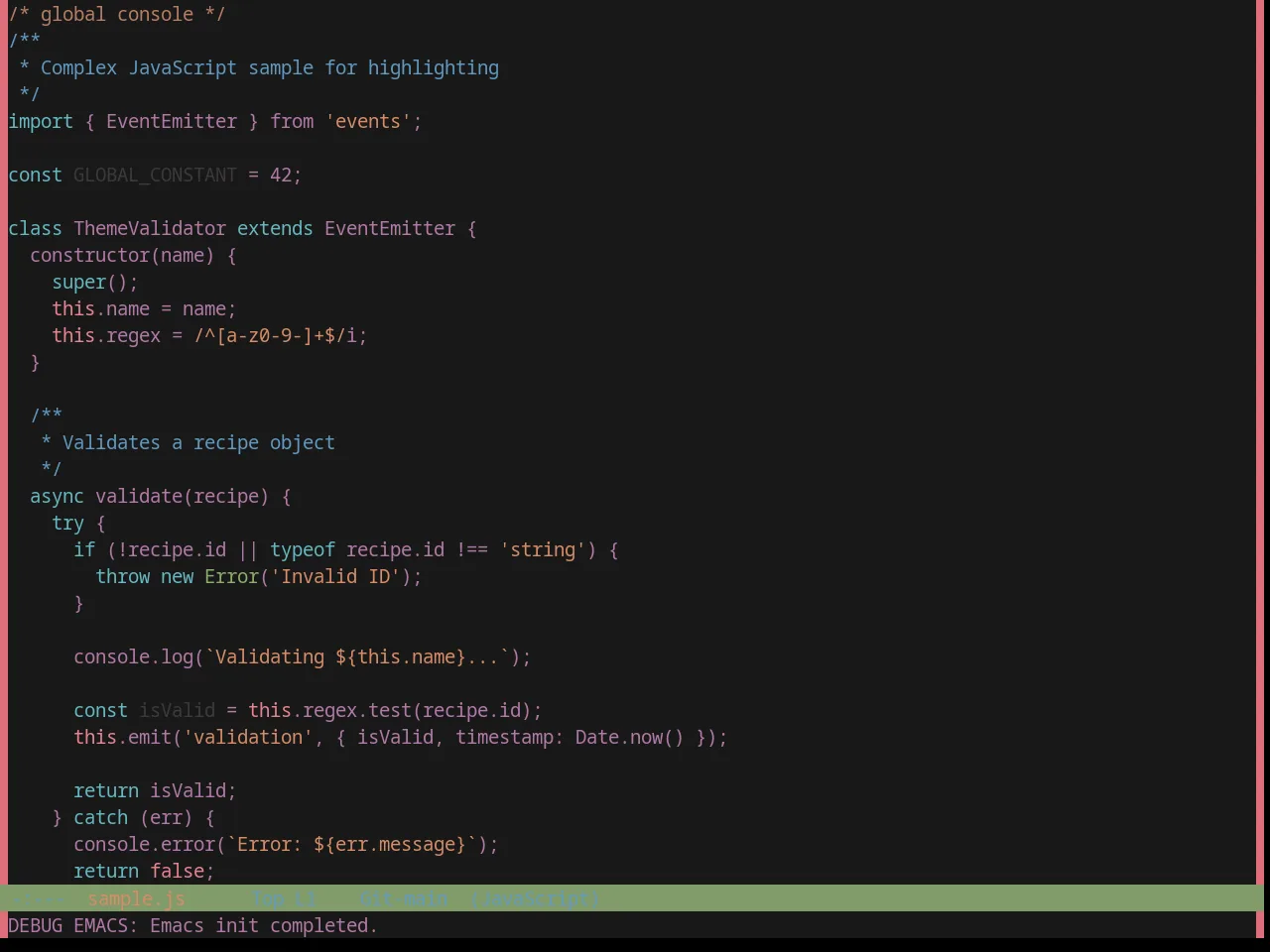This screenshot has width=1270, height=952.
Task: Click the 'return false;' line
Action: point(145,871)
